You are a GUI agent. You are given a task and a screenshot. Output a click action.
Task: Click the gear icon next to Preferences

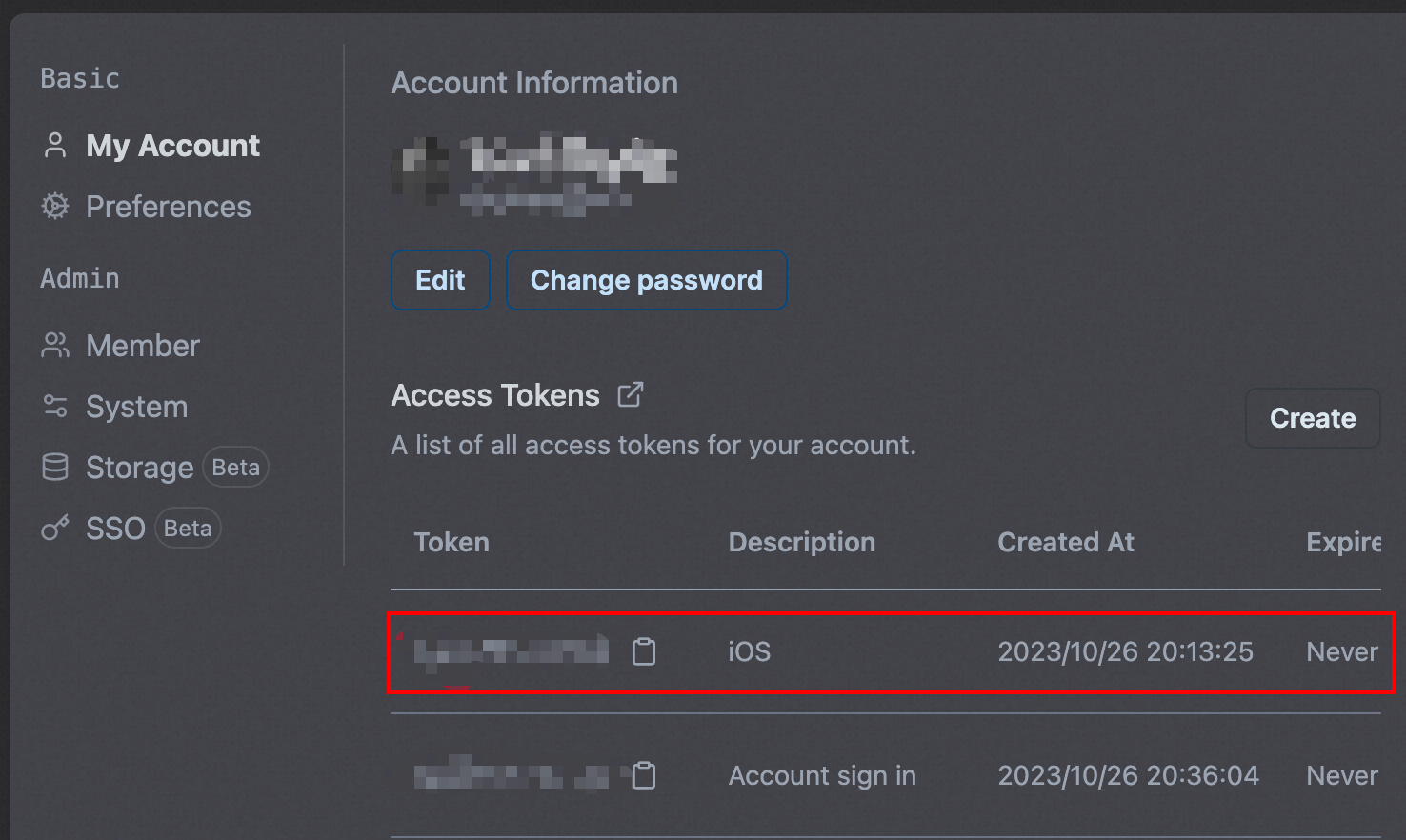55,207
